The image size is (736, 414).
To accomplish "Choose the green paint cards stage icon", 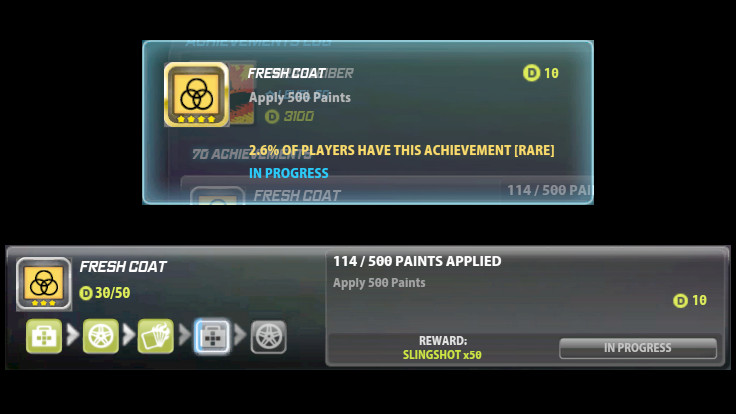I will (156, 336).
